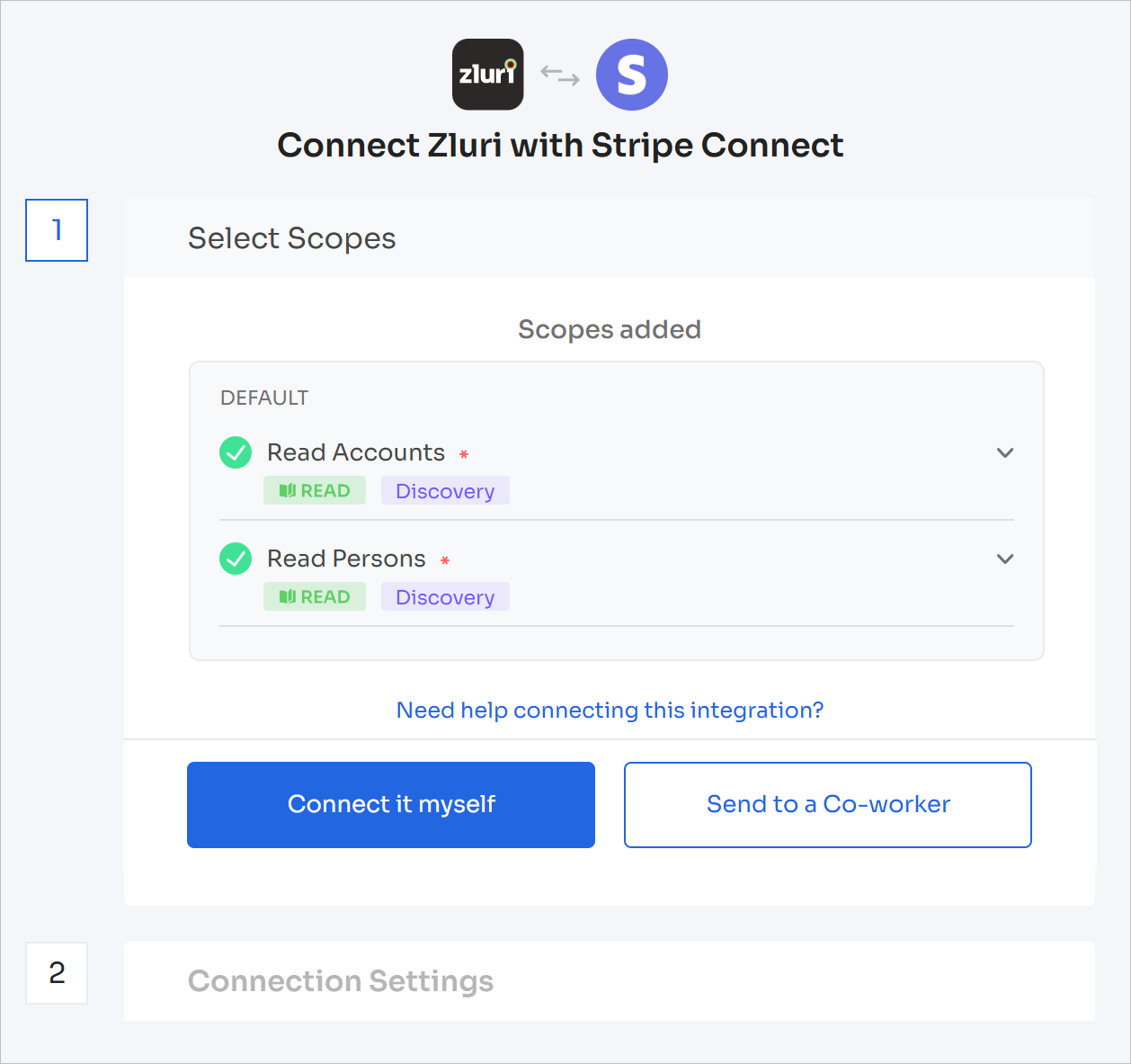Click the book icon in Read Persons READ badge
The width and height of the screenshot is (1131, 1064).
point(288,597)
